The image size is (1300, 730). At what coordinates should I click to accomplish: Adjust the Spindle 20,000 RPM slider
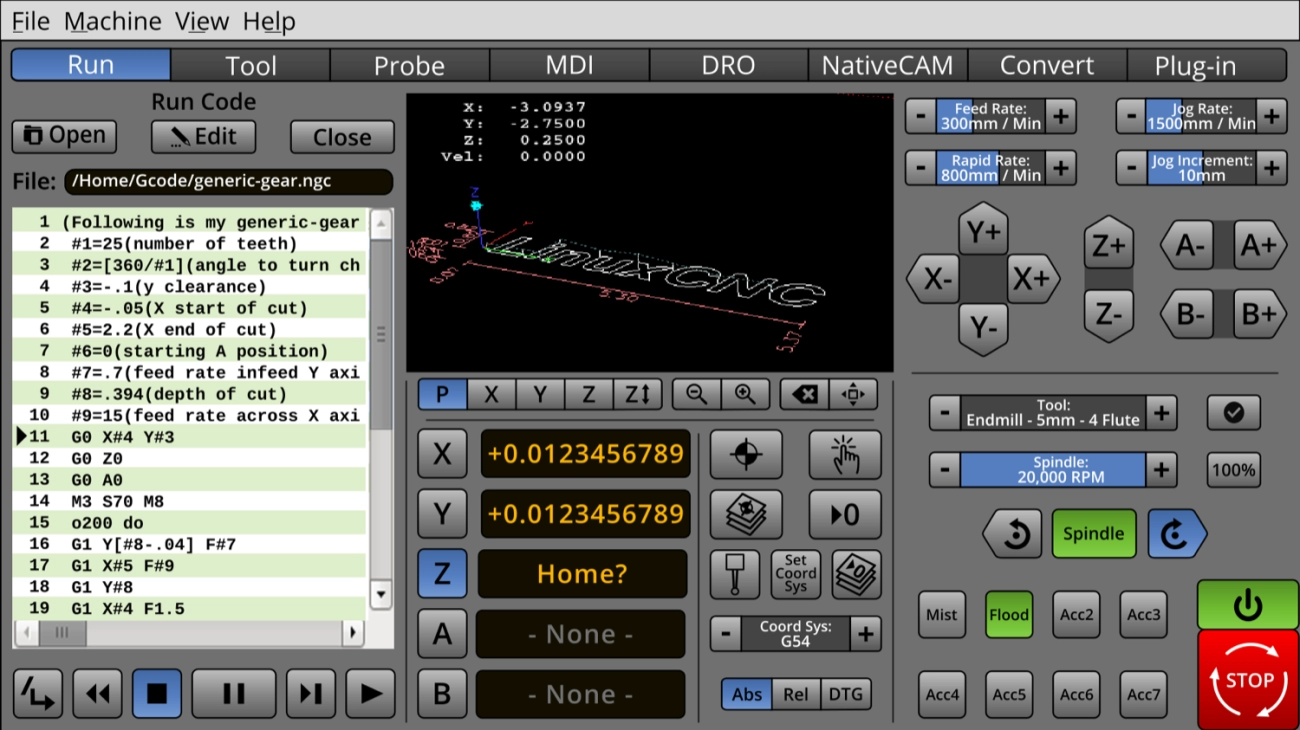[1052, 469]
